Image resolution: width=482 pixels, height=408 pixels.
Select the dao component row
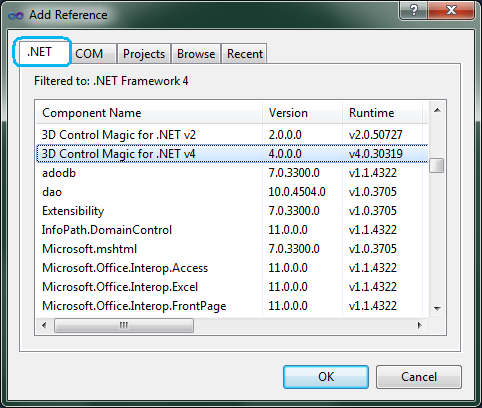tap(232, 192)
